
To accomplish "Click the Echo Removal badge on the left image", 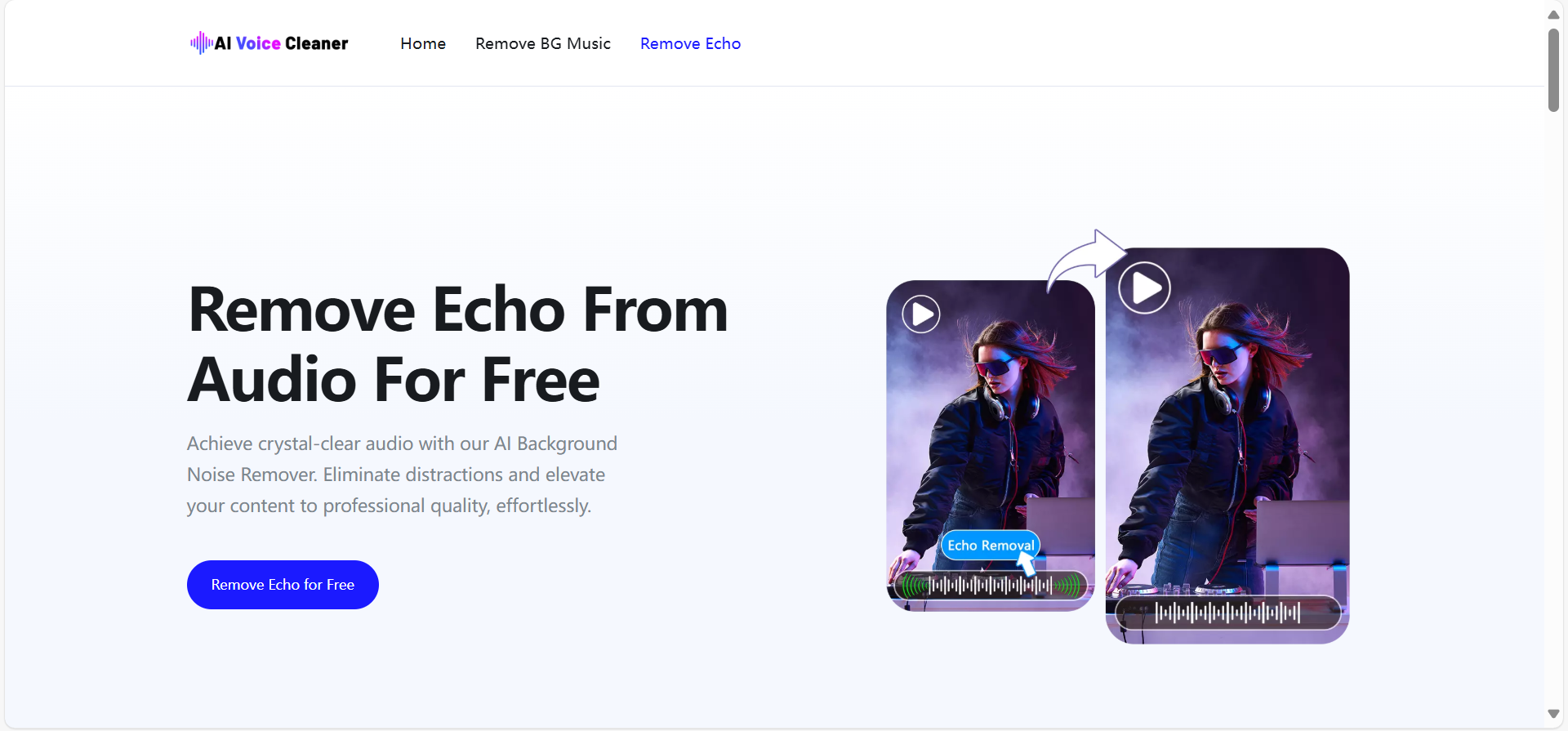I will 990,545.
